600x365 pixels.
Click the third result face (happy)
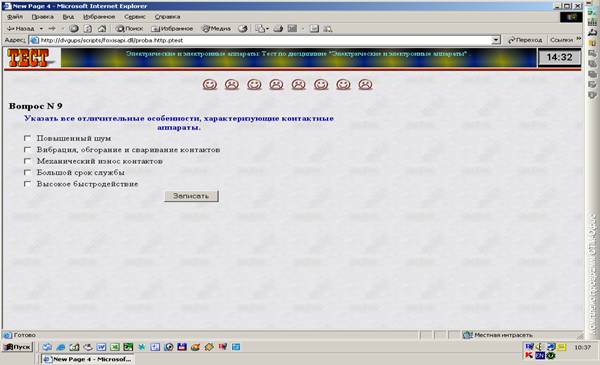click(254, 84)
